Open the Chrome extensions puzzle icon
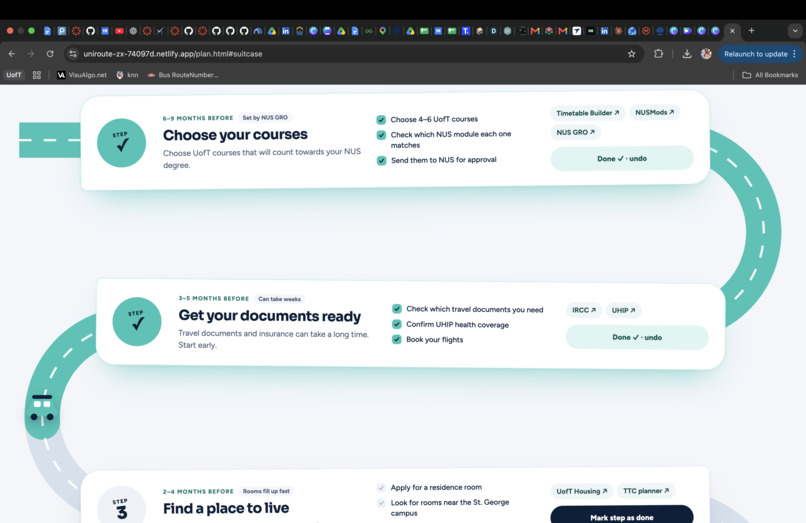This screenshot has width=806, height=523. coord(658,53)
